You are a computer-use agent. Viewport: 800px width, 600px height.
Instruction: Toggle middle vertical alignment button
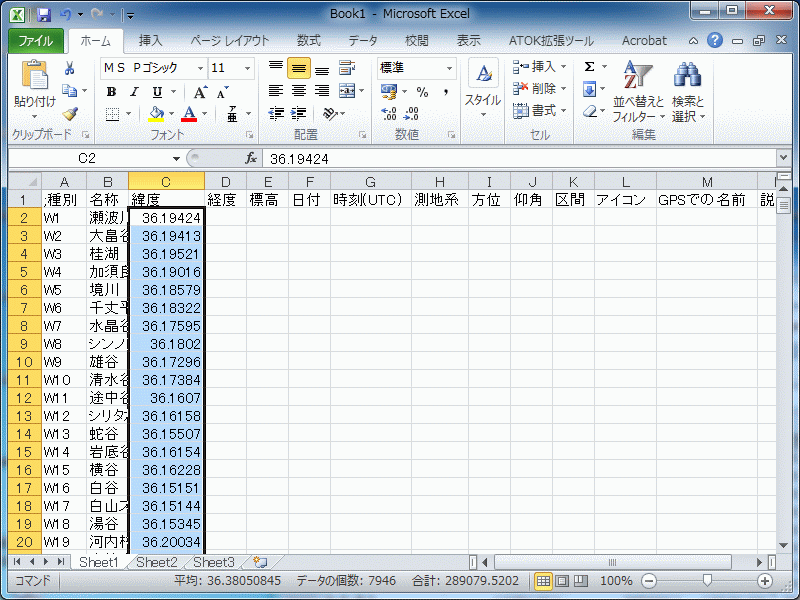click(x=298, y=69)
